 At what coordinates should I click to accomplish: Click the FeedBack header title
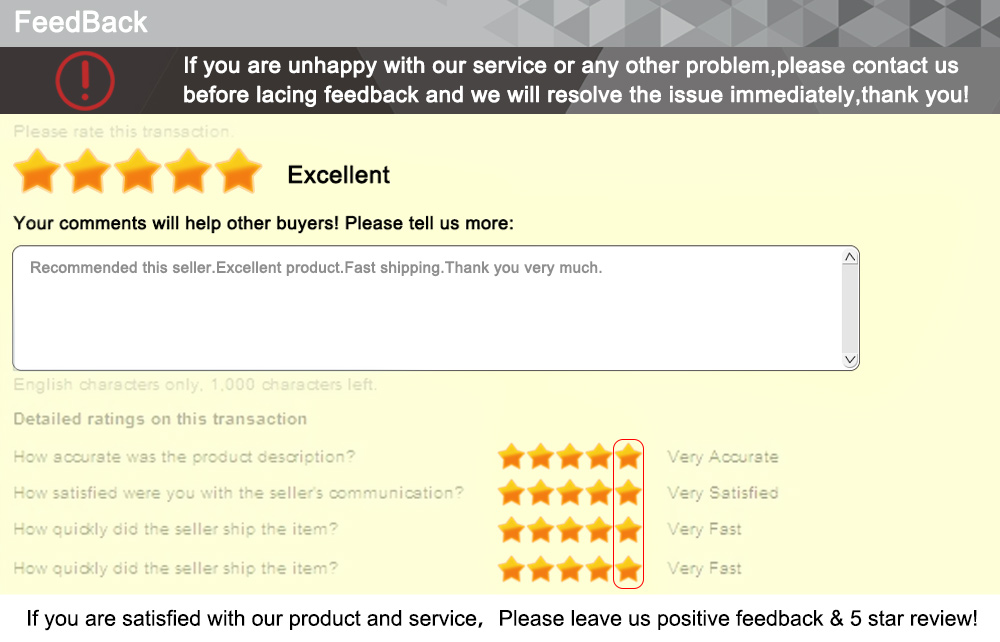click(81, 22)
